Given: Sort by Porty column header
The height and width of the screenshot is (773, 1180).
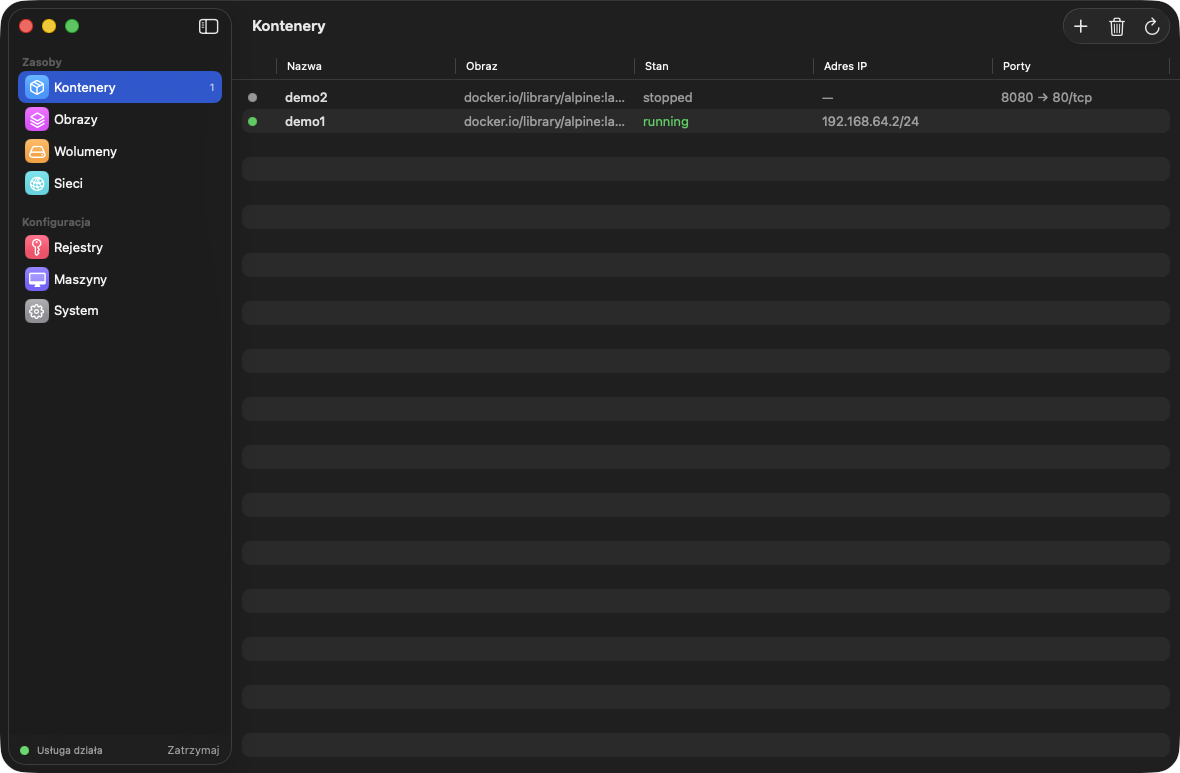Looking at the screenshot, I should (1017, 66).
